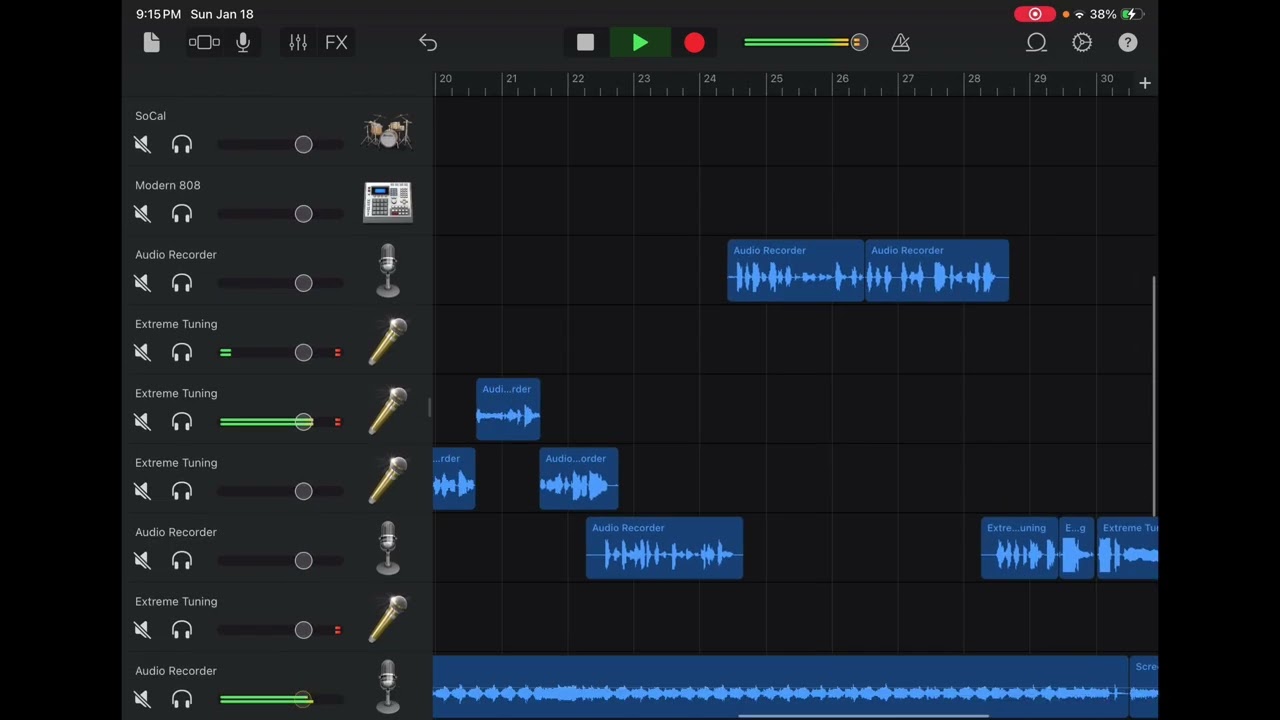The width and height of the screenshot is (1280, 720).
Task: Select the 'Scre' region beside the long waveform
Action: 1144,687
